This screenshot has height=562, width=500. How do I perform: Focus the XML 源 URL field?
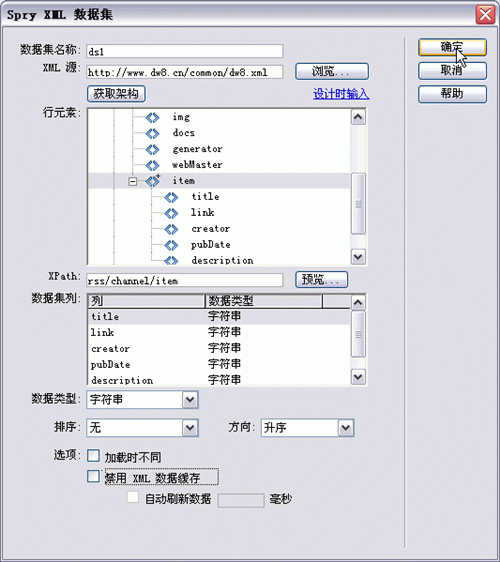(185, 72)
